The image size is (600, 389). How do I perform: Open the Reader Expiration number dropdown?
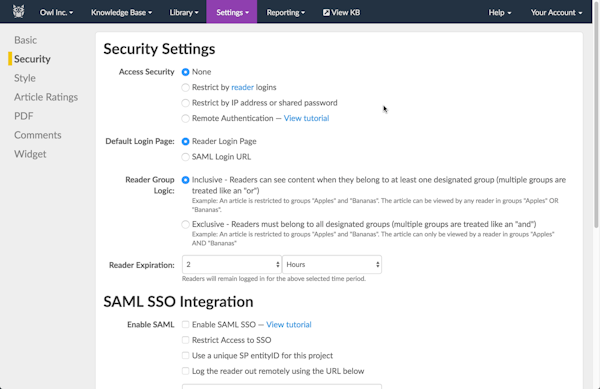coord(232,264)
